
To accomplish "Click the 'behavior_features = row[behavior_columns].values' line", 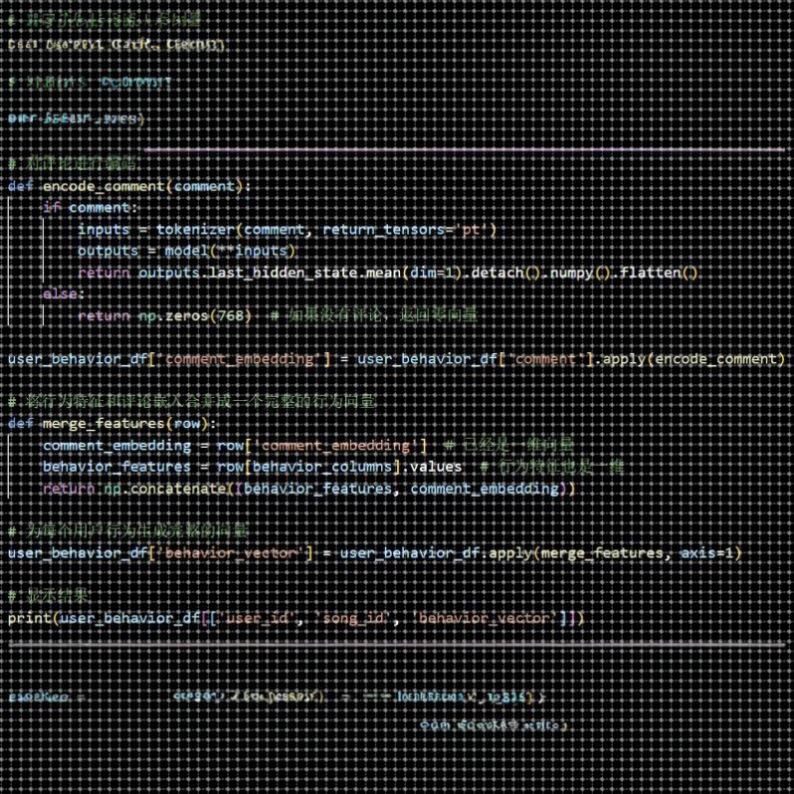I will click(252, 466).
